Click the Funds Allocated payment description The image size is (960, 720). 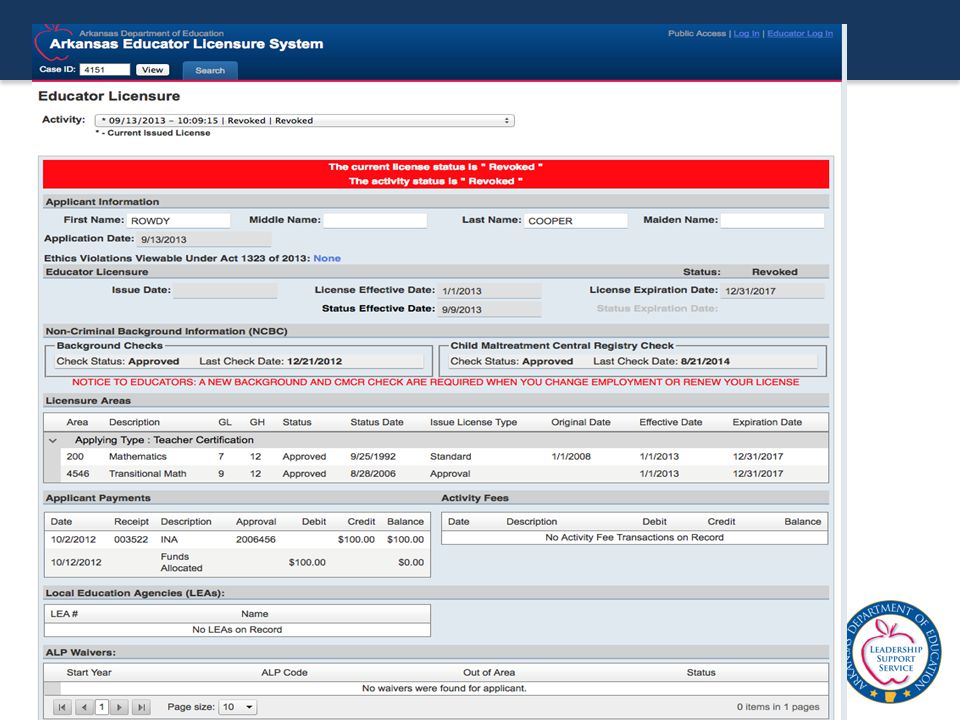point(181,562)
